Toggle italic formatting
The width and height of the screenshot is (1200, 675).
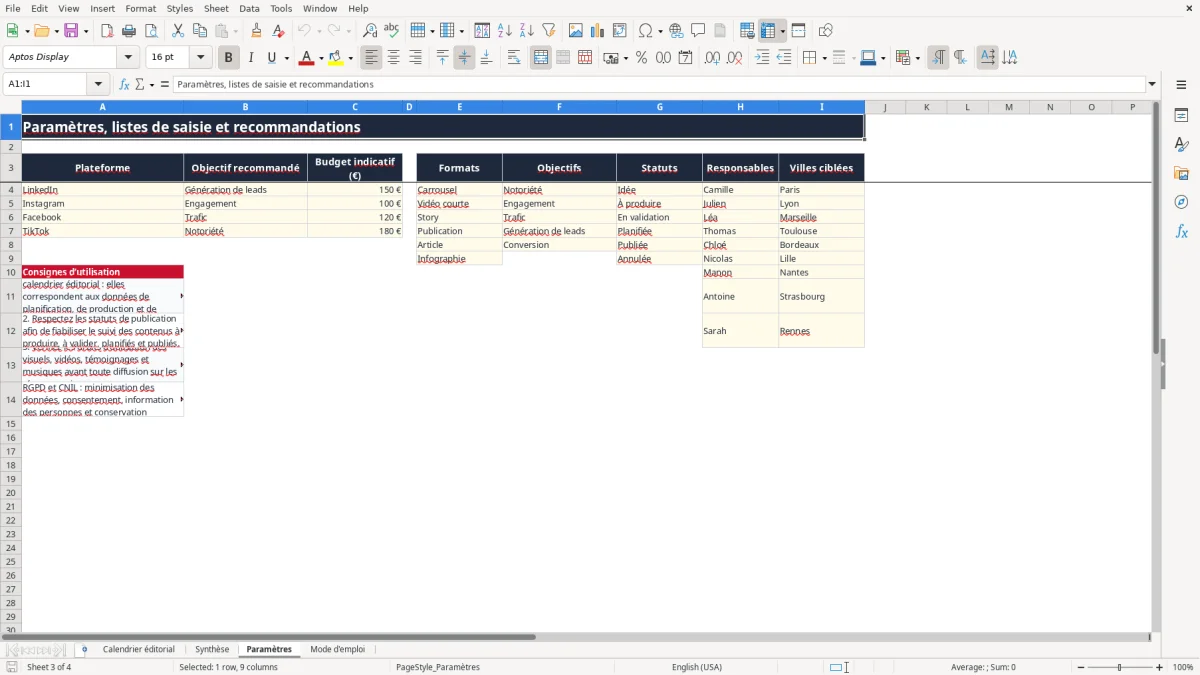coord(251,58)
